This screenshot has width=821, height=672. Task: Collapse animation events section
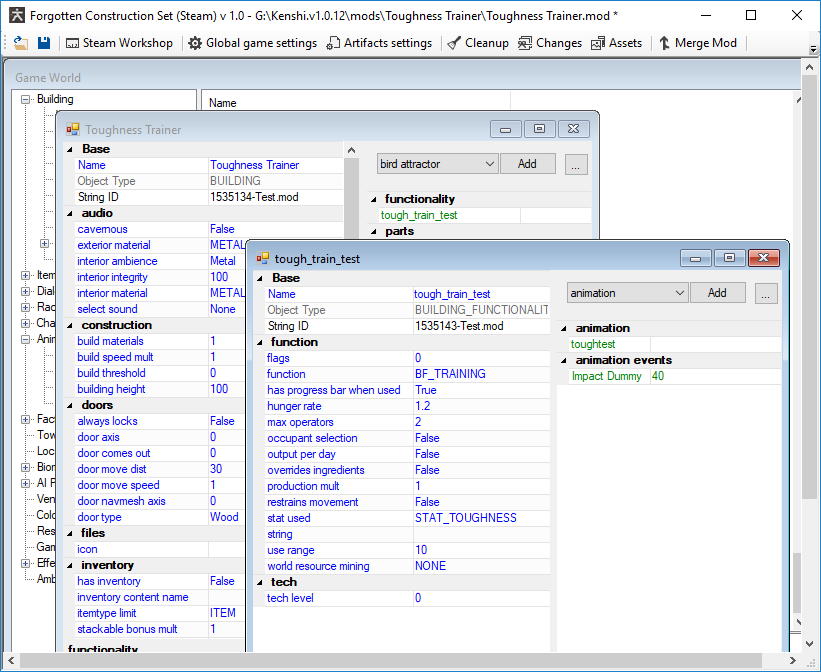pyautogui.click(x=564, y=360)
